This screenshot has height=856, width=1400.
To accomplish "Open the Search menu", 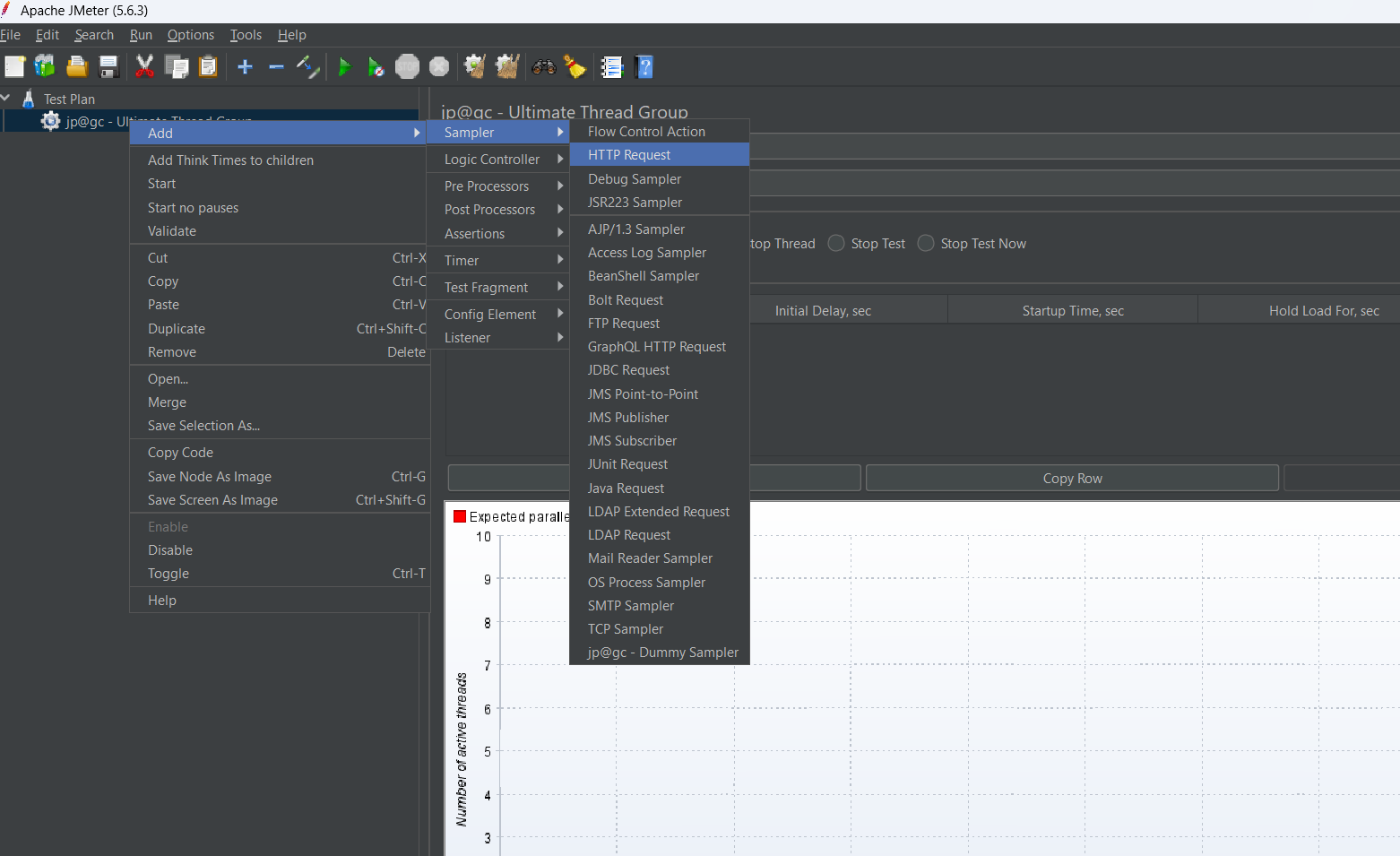I will (x=94, y=35).
